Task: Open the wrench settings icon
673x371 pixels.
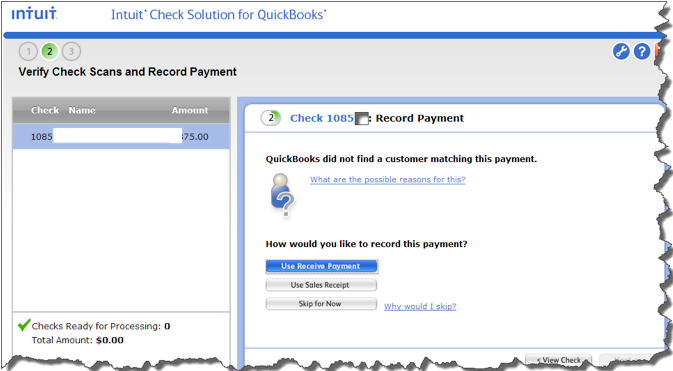Action: coord(621,52)
